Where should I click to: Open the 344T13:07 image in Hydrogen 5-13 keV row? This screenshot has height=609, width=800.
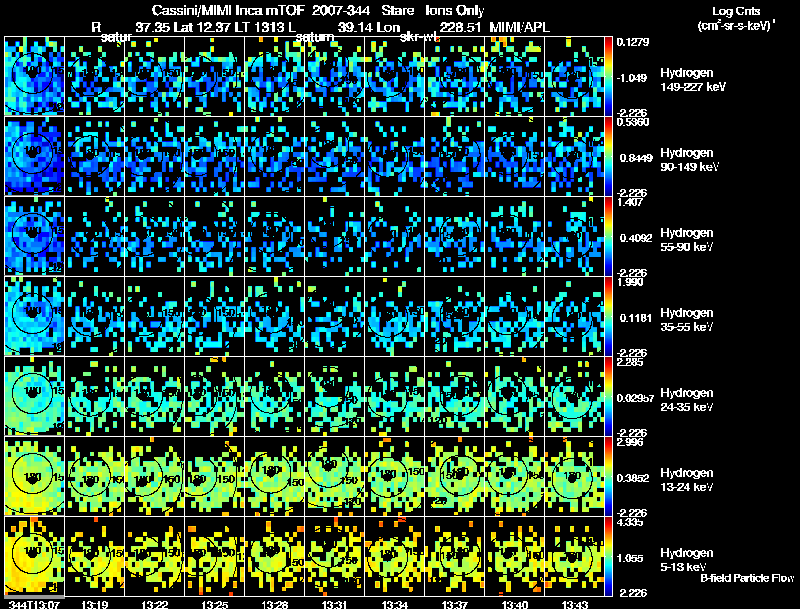point(34,556)
